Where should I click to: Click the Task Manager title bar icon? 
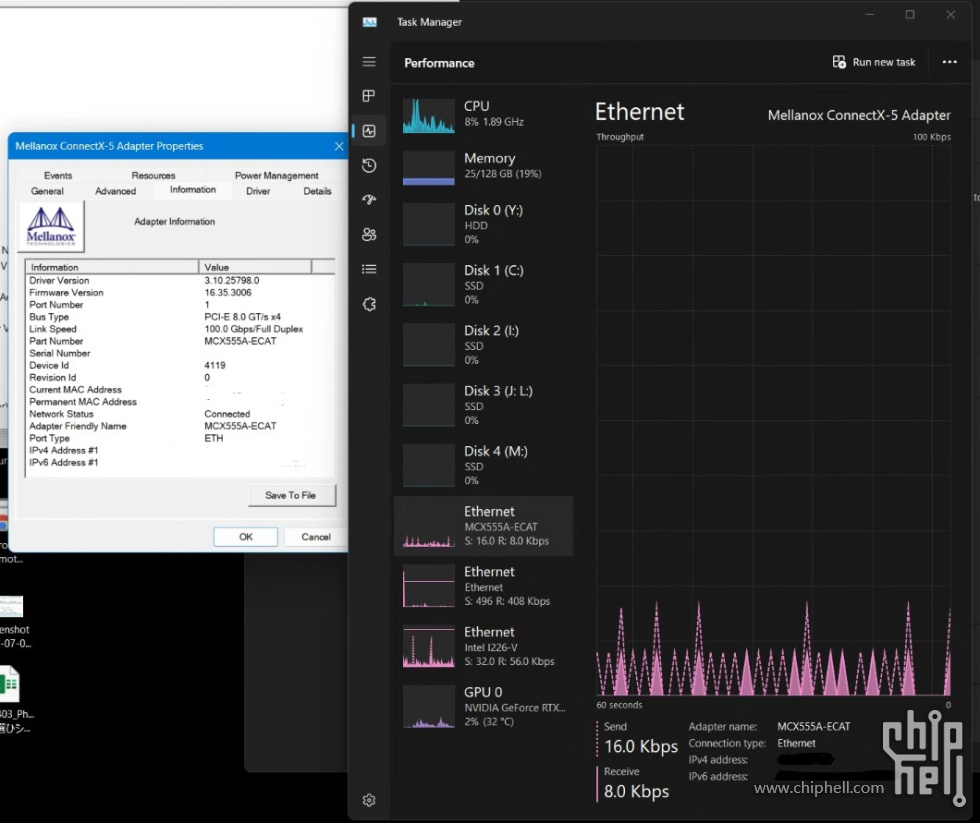(369, 22)
